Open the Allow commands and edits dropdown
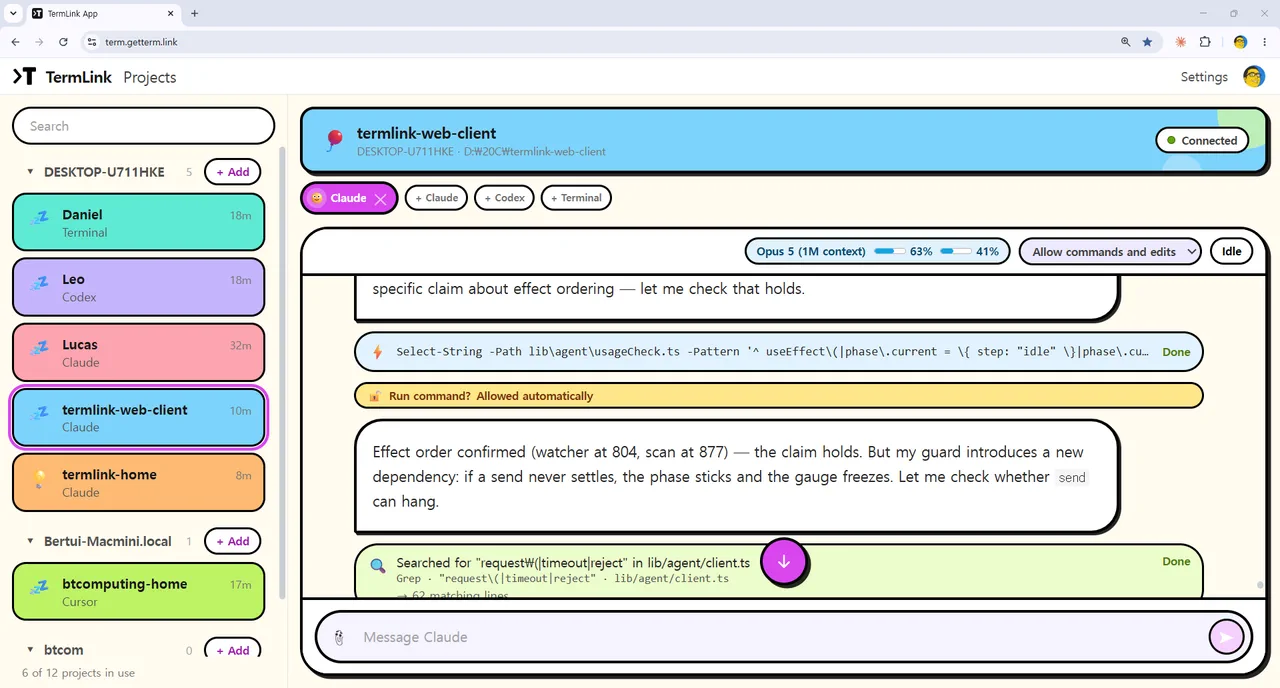The width and height of the screenshot is (1280, 688). tap(1109, 252)
